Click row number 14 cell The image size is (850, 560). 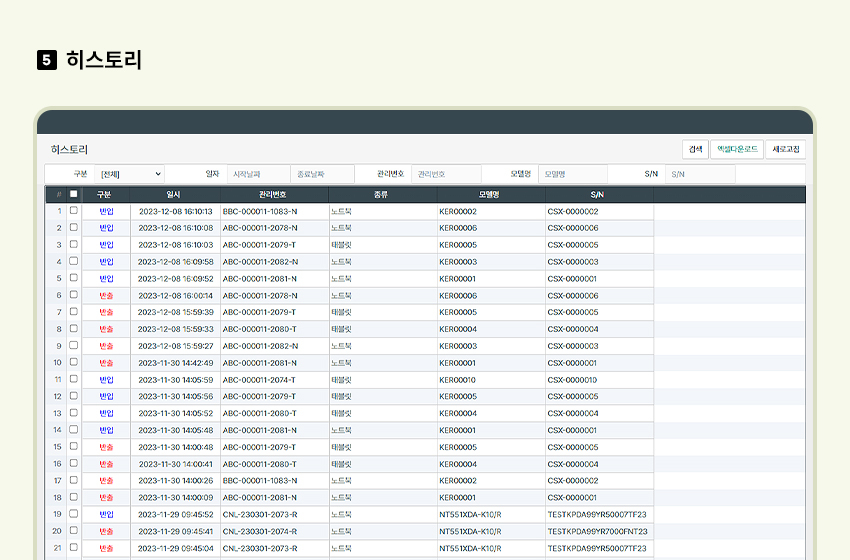pos(57,430)
